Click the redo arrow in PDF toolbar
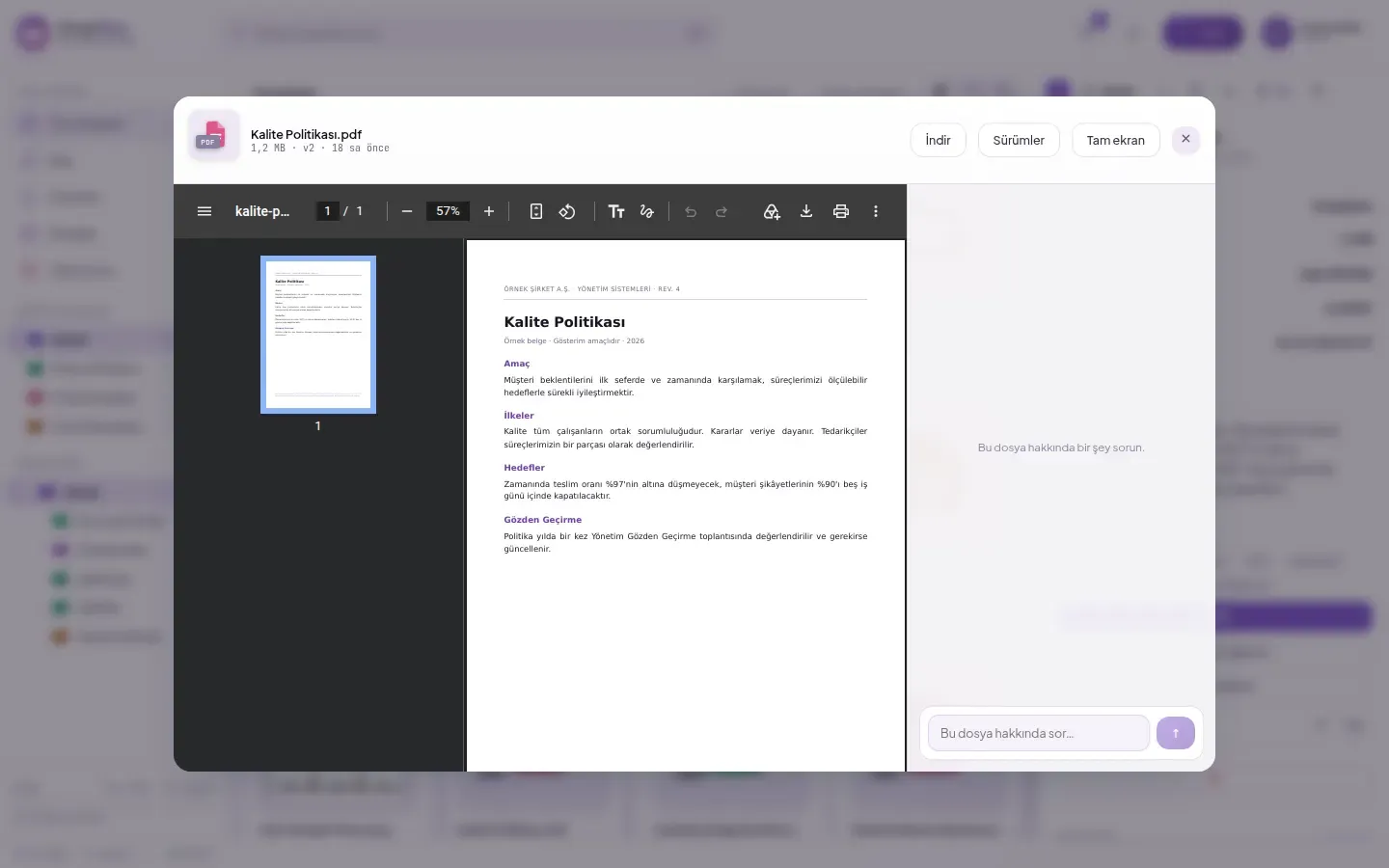Screen dimensions: 1389x868 point(722,211)
